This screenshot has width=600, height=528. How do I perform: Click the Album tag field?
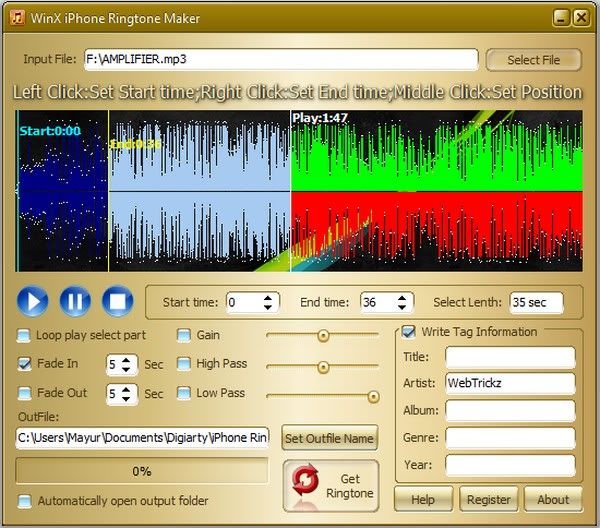[510, 411]
